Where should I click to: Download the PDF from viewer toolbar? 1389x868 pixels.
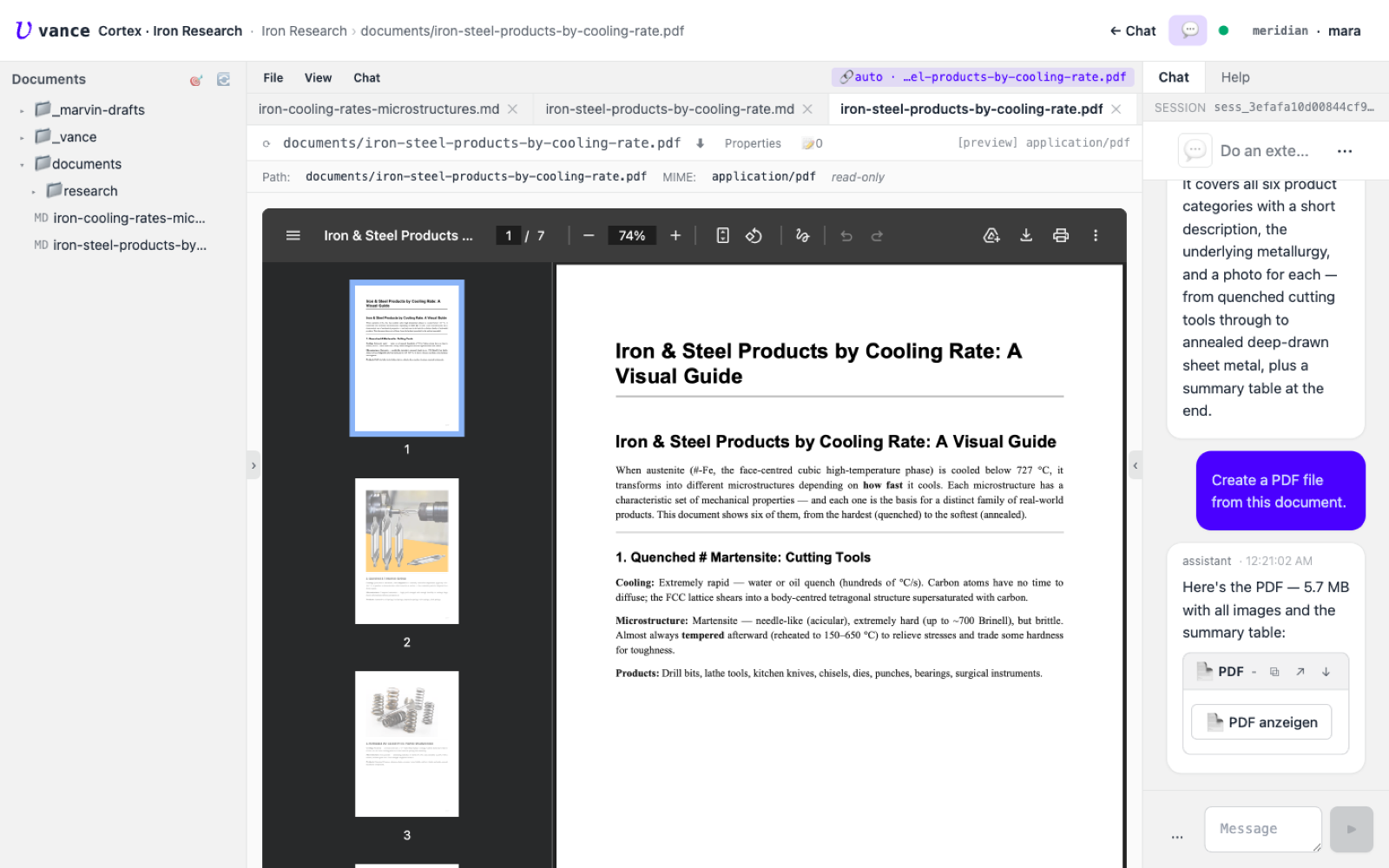point(1026,235)
